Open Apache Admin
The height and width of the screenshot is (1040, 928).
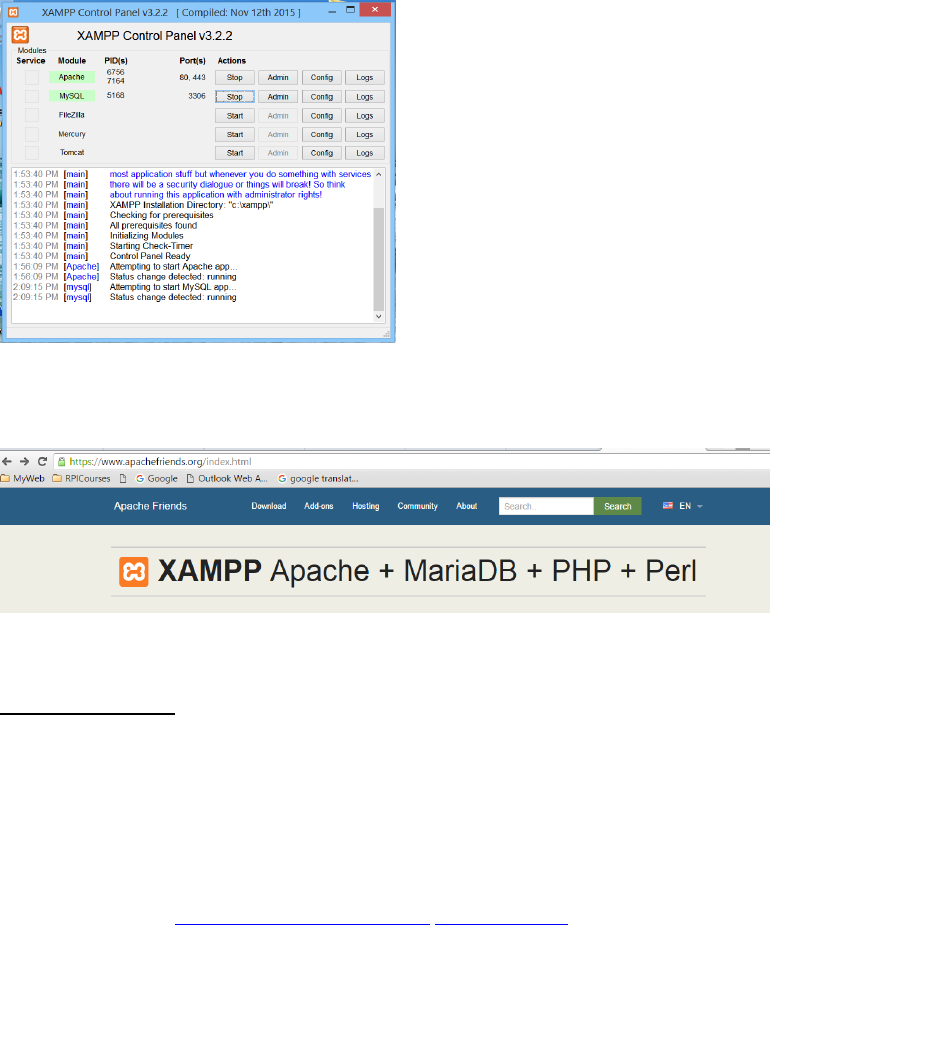[x=278, y=78]
